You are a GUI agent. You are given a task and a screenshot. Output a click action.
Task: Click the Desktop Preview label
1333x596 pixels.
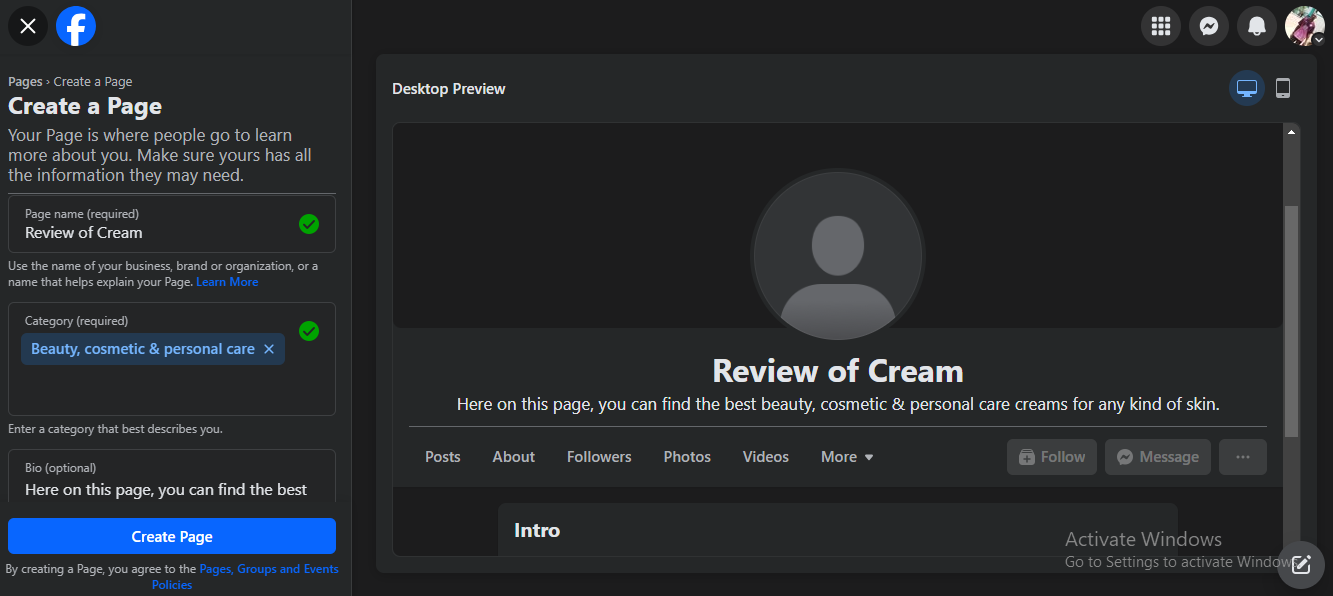point(449,89)
